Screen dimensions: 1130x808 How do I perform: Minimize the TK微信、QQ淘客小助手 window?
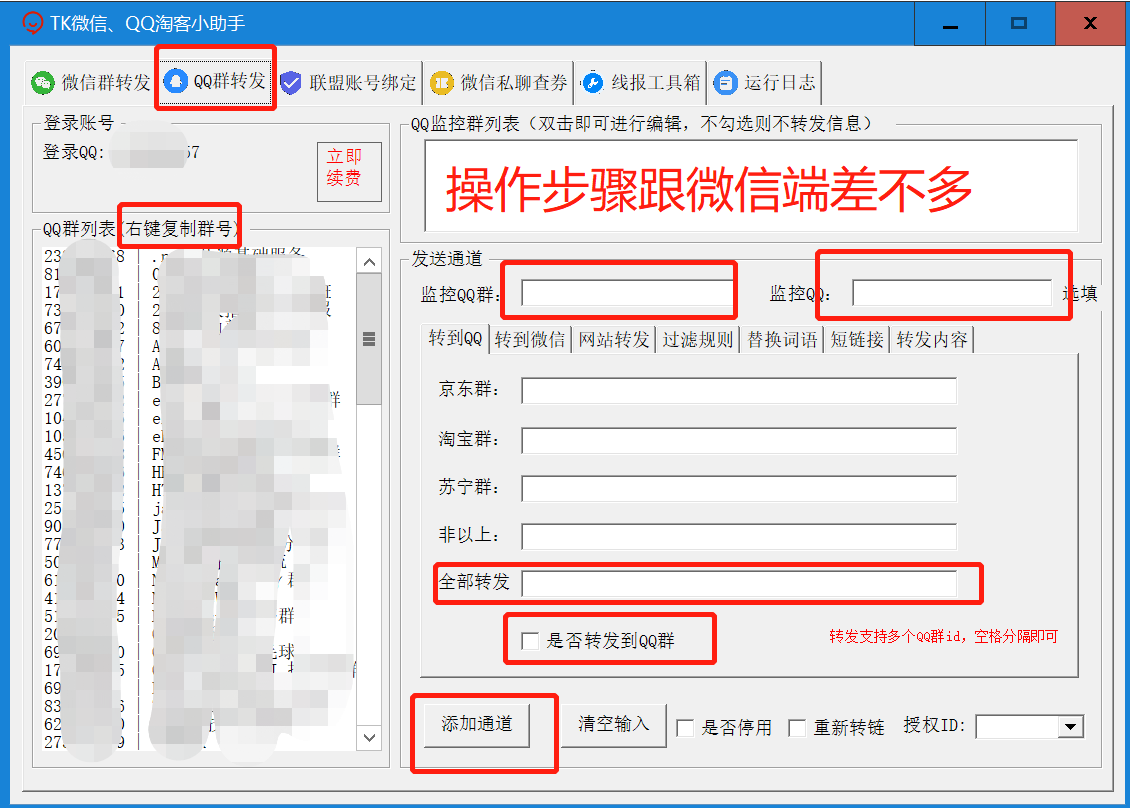(x=951, y=24)
